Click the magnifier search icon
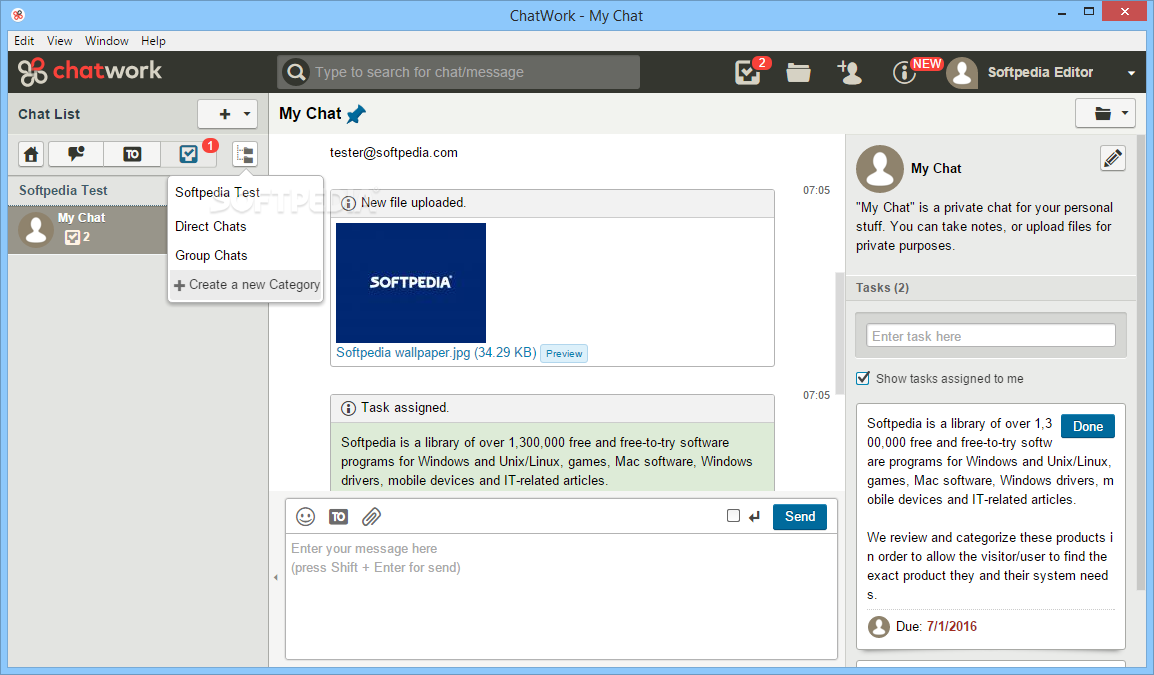The image size is (1154, 675). (x=296, y=72)
